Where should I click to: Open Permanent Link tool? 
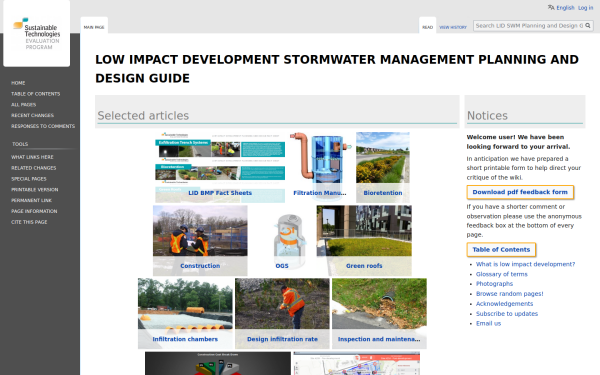tap(31, 200)
